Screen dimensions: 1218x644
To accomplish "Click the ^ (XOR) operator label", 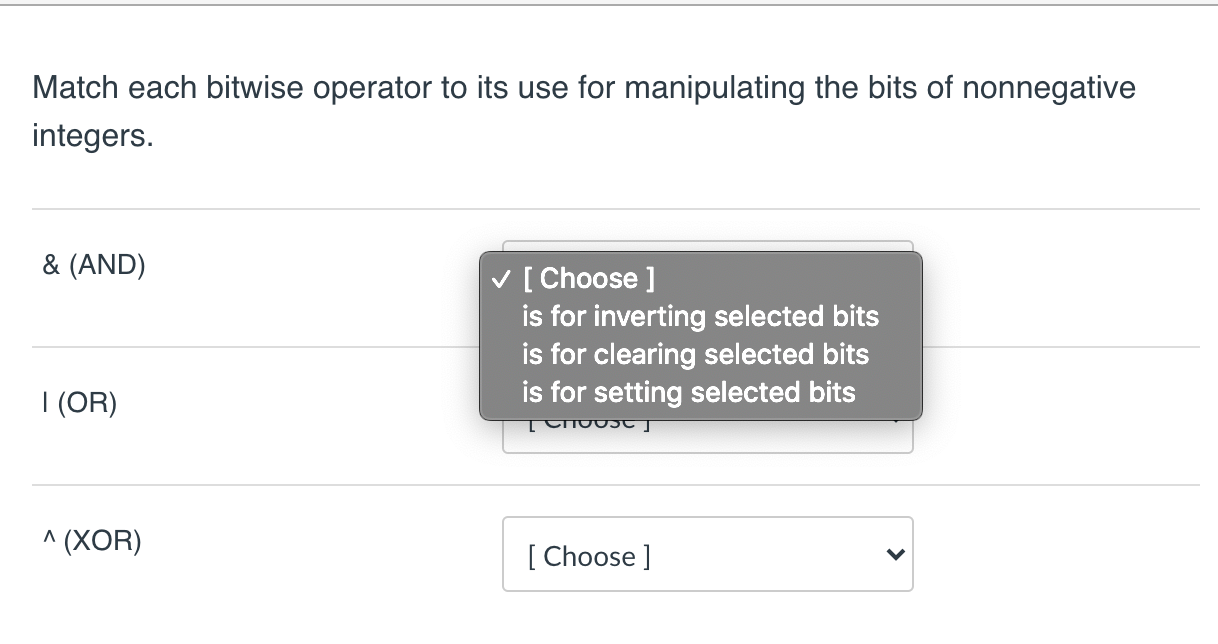I will click(x=92, y=541).
